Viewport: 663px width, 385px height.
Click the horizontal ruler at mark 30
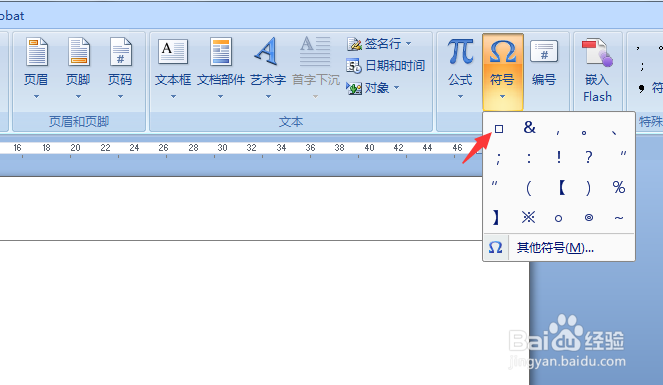pos(222,148)
